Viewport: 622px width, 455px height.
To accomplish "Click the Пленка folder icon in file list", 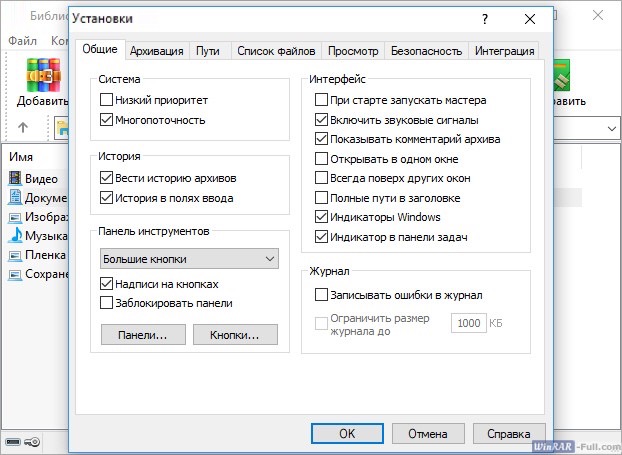I will click(15, 255).
